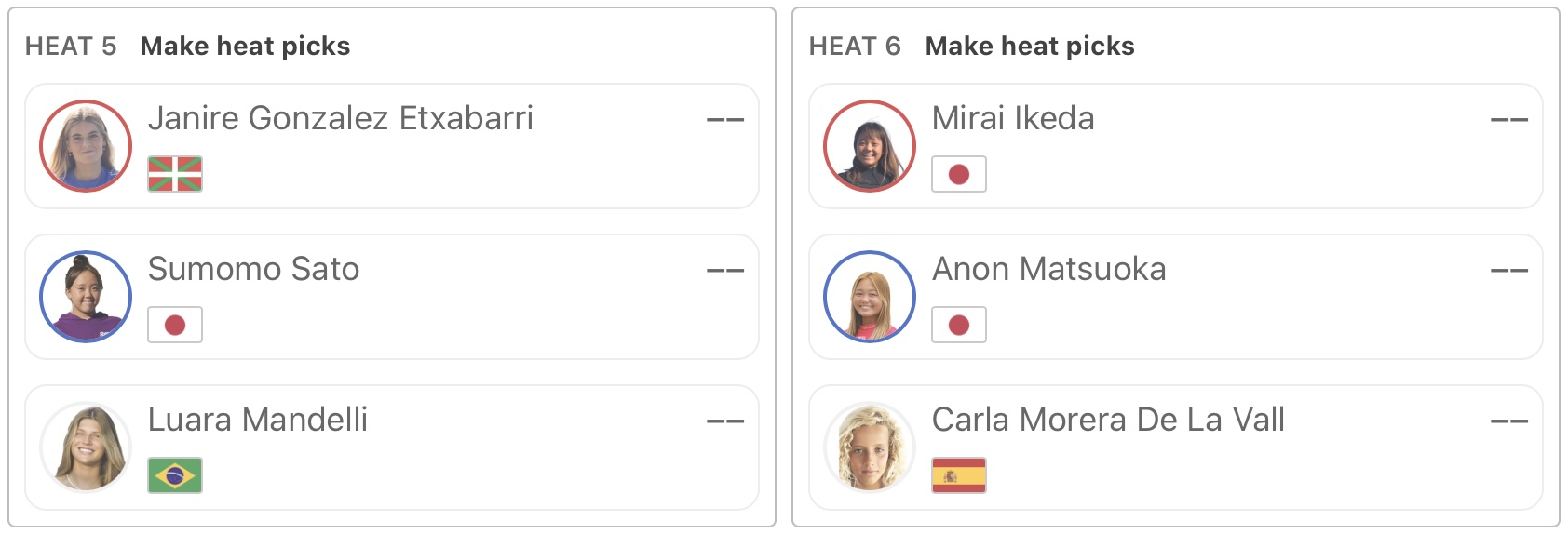Click the Japan flag under Sumomo Sato
This screenshot has width=1568, height=534.
pos(175,325)
